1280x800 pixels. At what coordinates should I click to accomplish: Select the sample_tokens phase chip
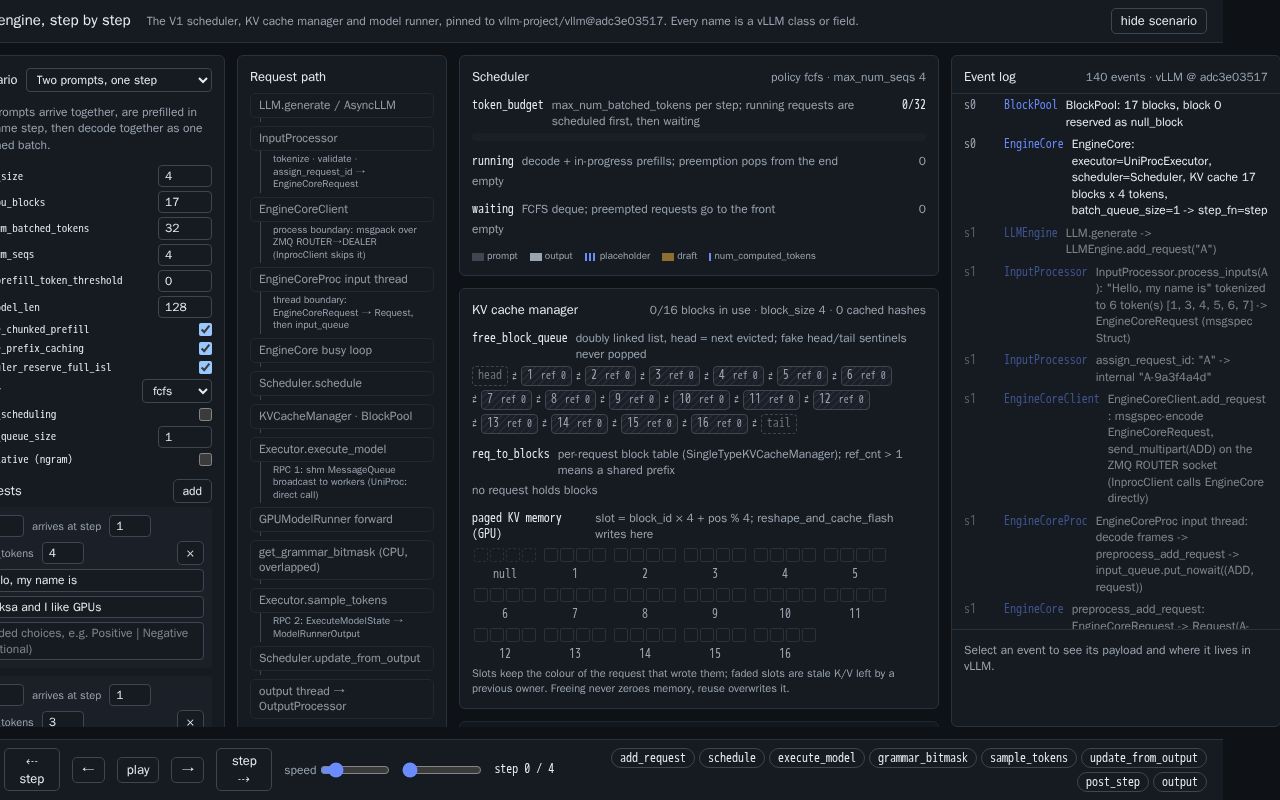[x=1029, y=758]
